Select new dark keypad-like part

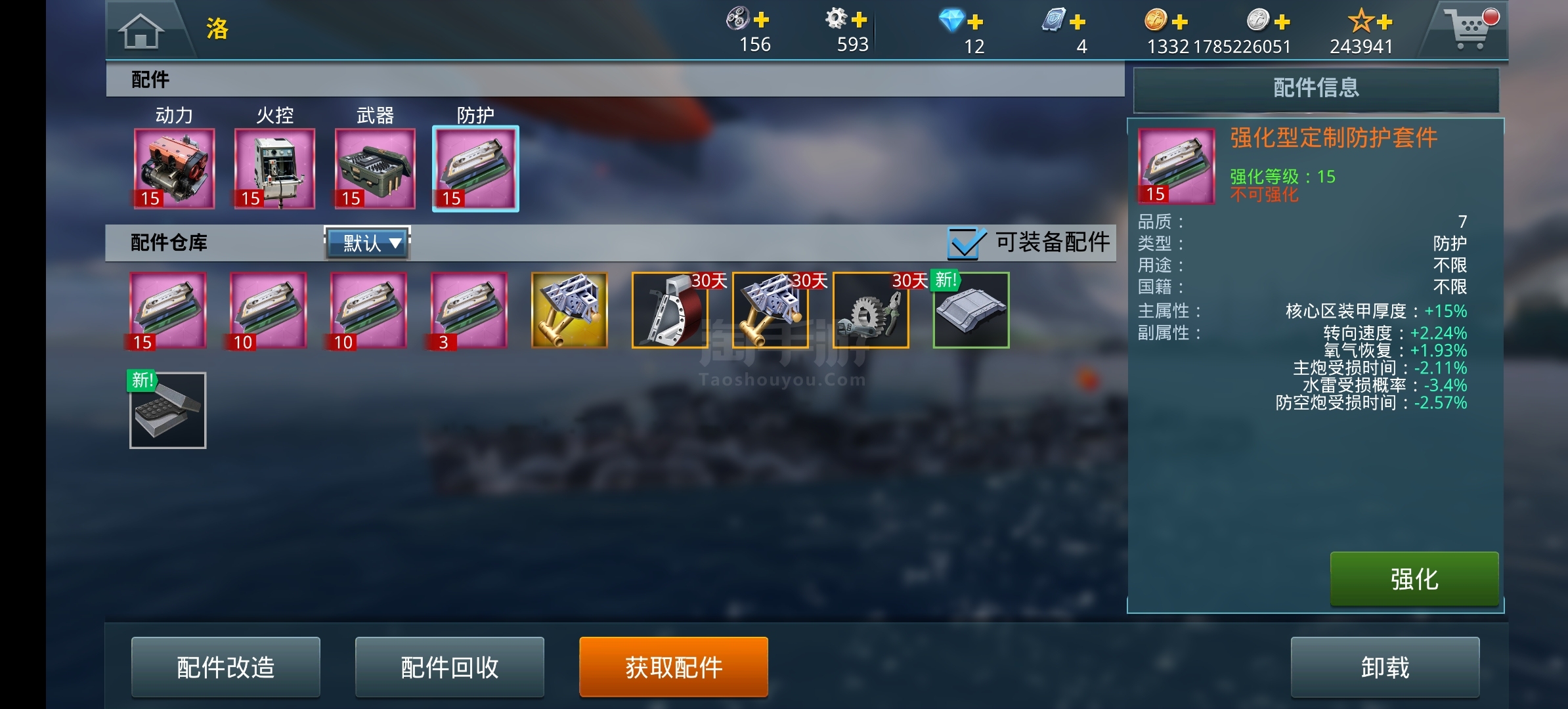click(x=168, y=410)
